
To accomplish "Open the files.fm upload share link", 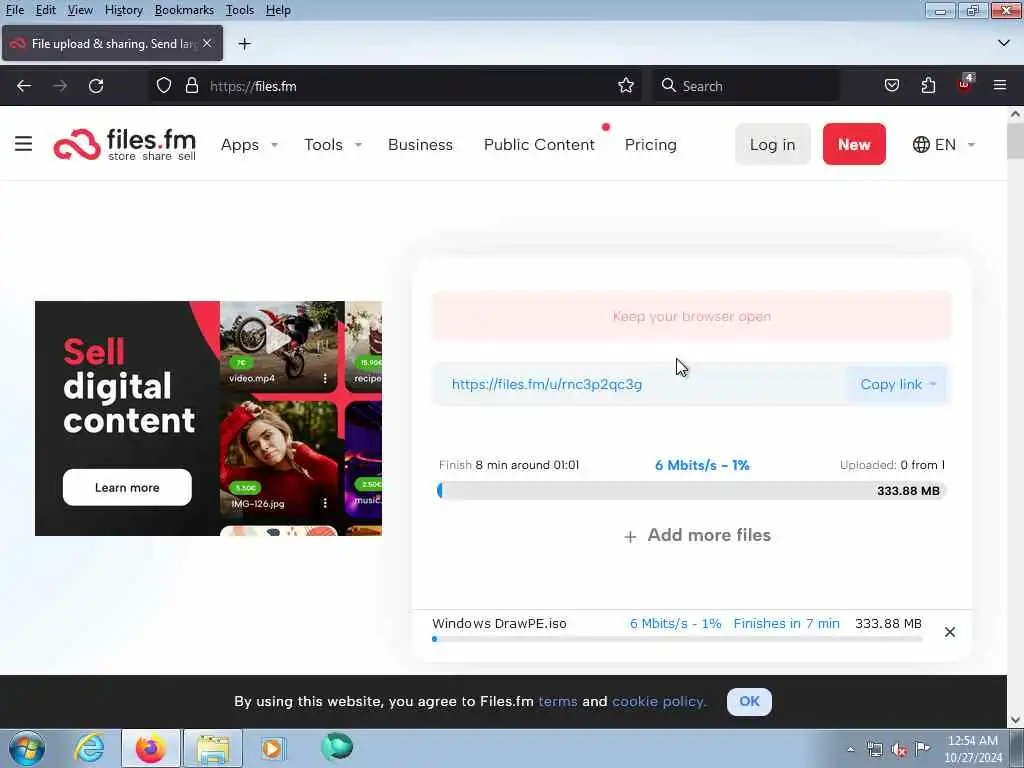I will [x=547, y=384].
